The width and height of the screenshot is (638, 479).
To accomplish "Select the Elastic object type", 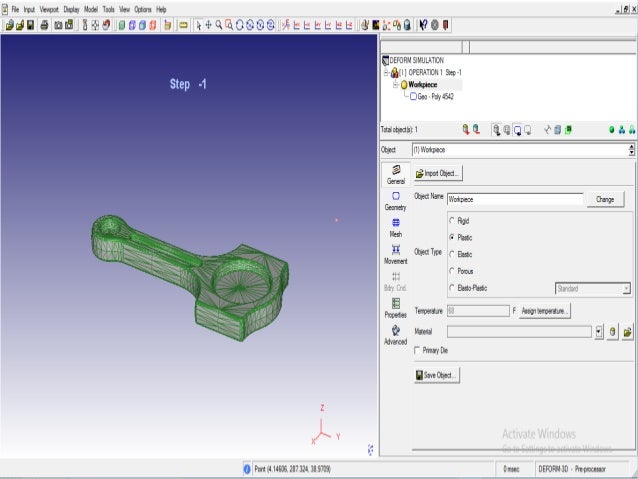I will [x=452, y=254].
